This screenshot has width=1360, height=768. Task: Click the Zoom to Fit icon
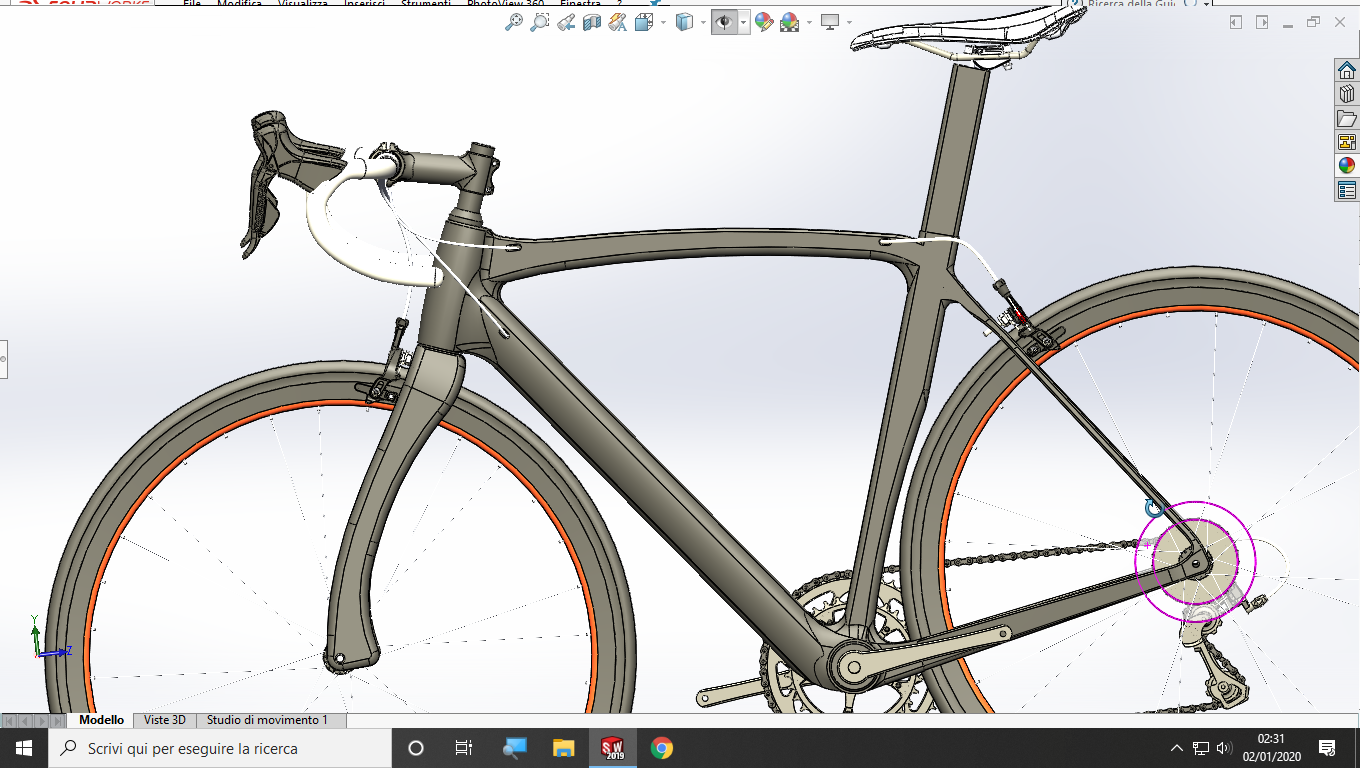[x=514, y=22]
